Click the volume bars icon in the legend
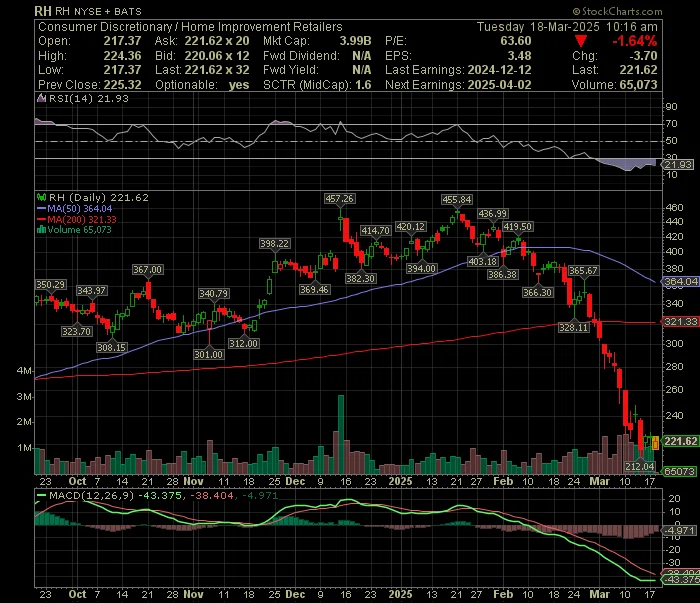The width and height of the screenshot is (700, 603). tap(42, 230)
